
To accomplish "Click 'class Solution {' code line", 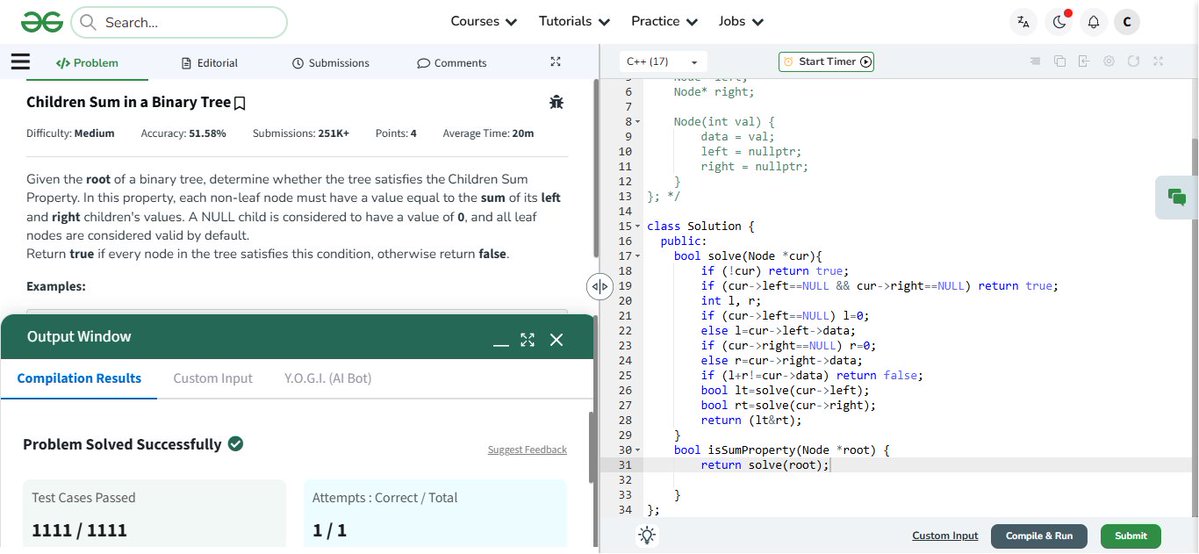I will 700,226.
